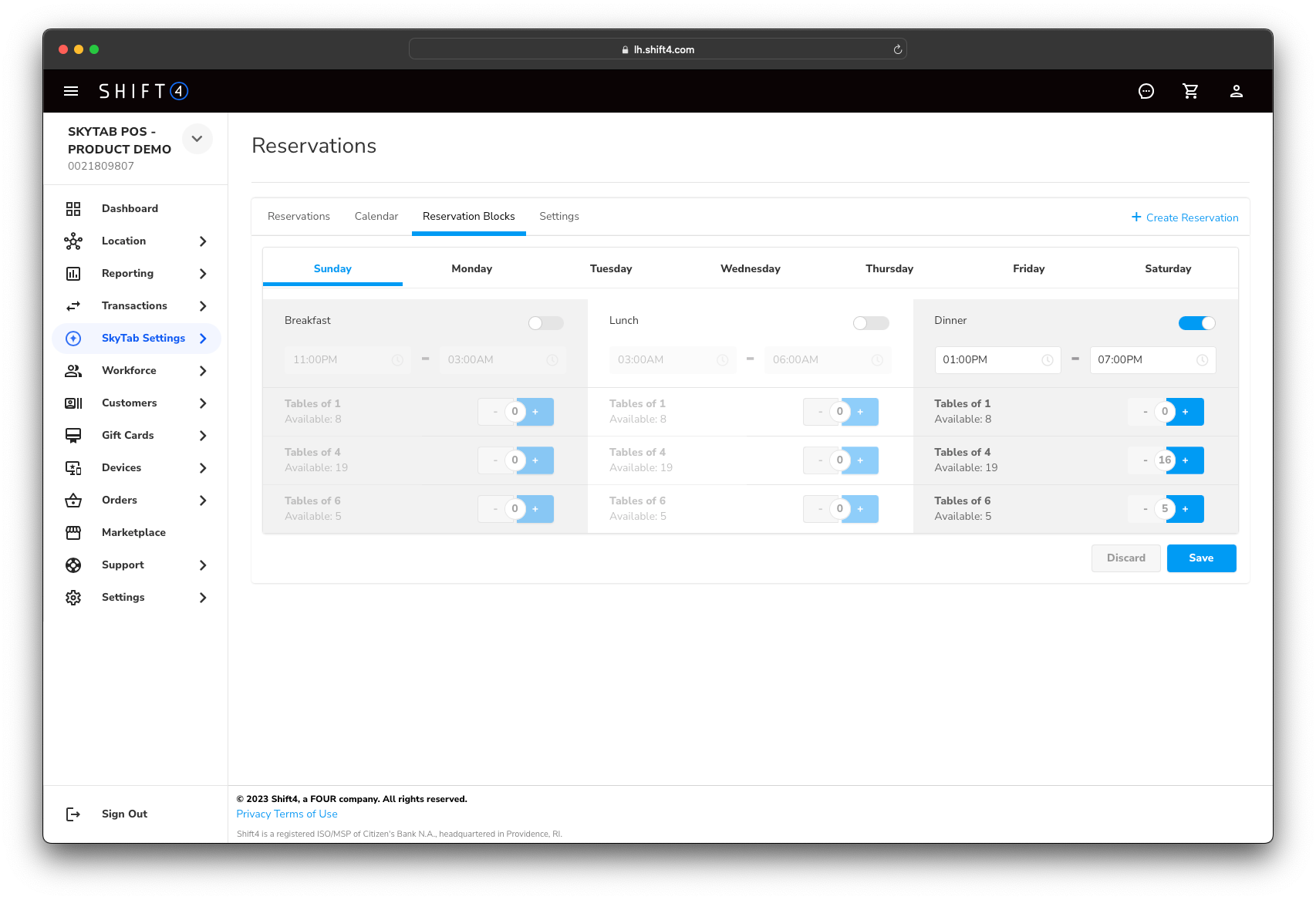Open the user account profile icon
The width and height of the screenshot is (1316, 900).
pyautogui.click(x=1236, y=91)
